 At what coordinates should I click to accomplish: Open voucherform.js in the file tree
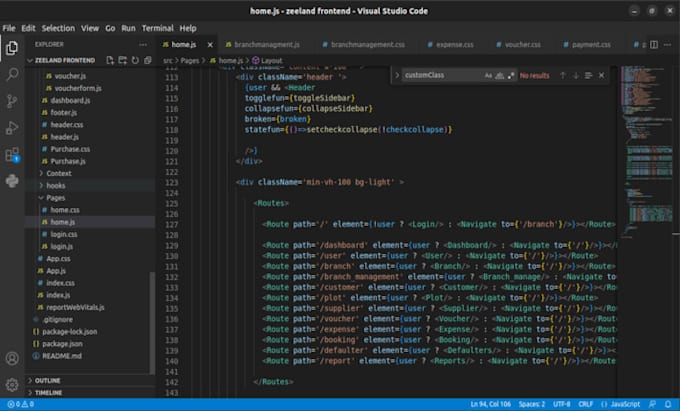[78, 88]
